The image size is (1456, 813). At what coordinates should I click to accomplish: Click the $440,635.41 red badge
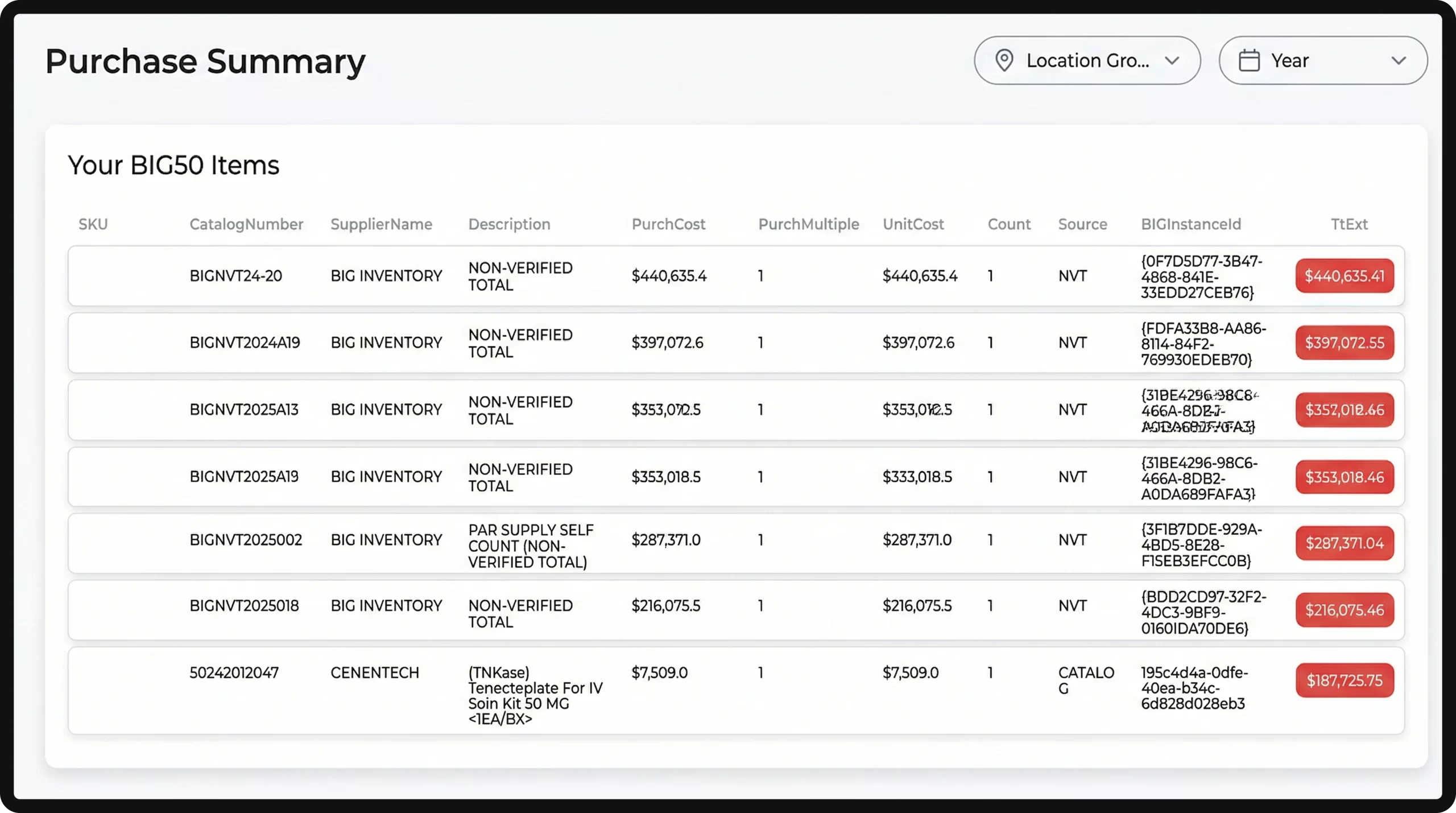click(1345, 276)
